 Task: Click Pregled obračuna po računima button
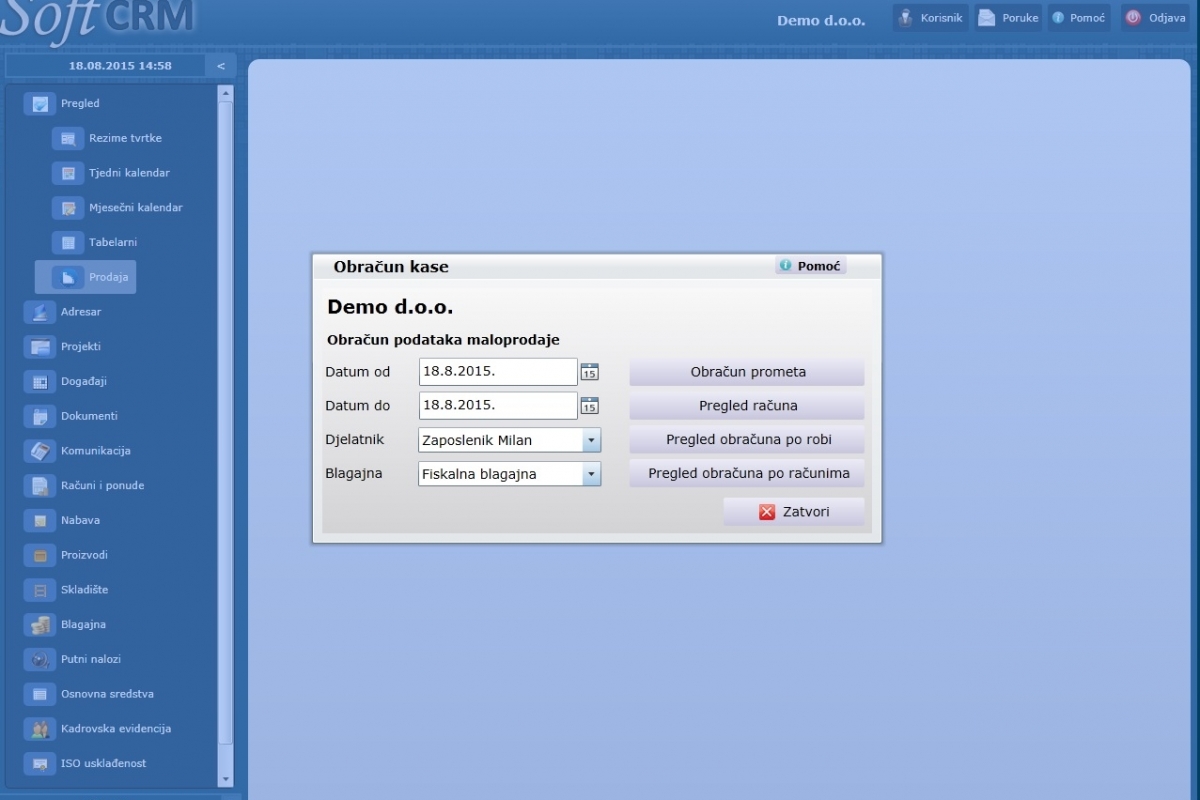pos(747,474)
